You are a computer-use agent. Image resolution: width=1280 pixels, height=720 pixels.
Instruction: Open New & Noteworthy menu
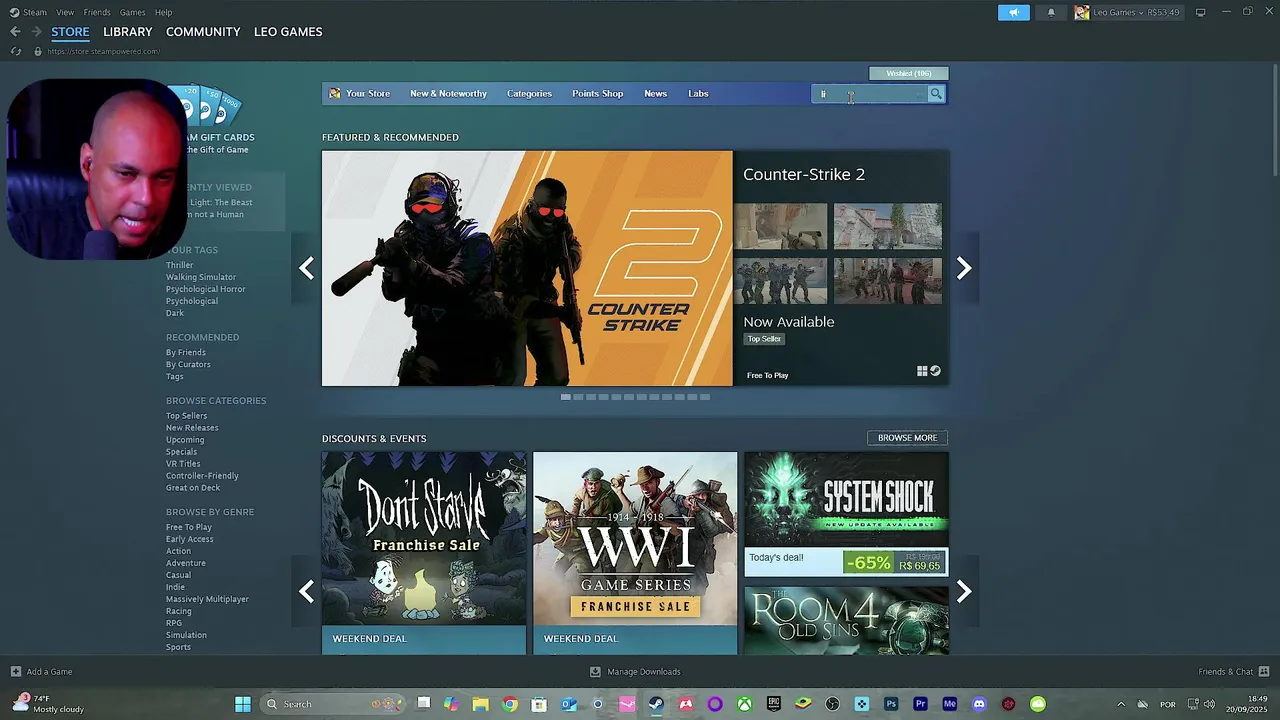[x=448, y=94]
